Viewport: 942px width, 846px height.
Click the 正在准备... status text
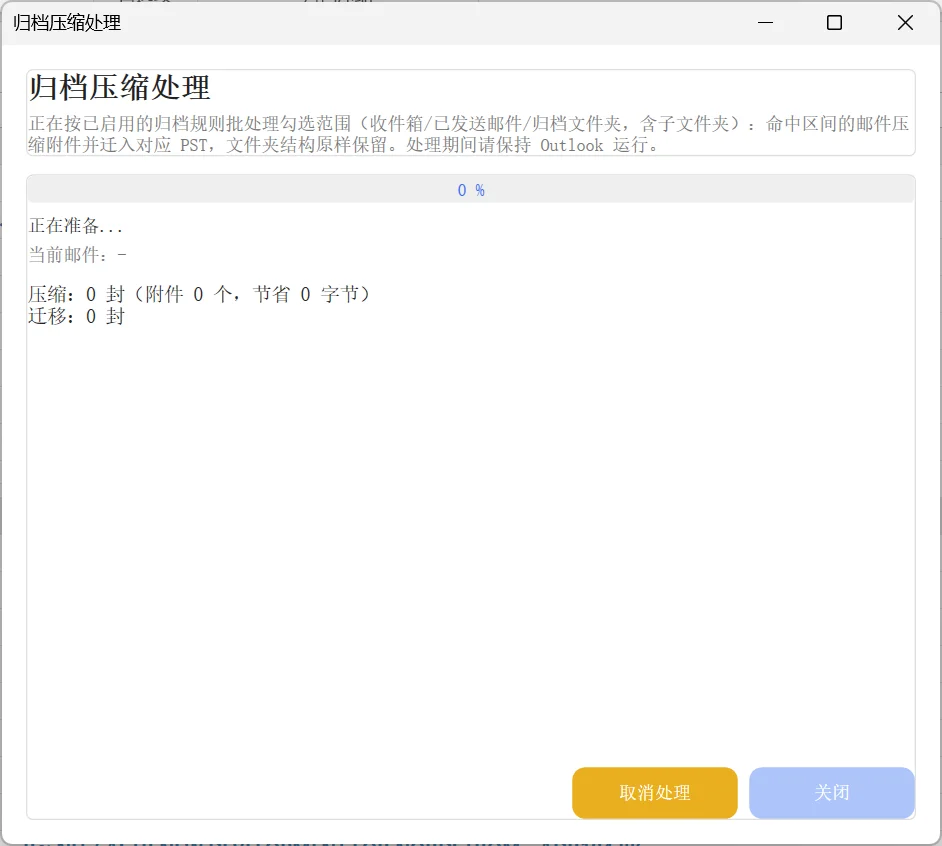pos(76,226)
